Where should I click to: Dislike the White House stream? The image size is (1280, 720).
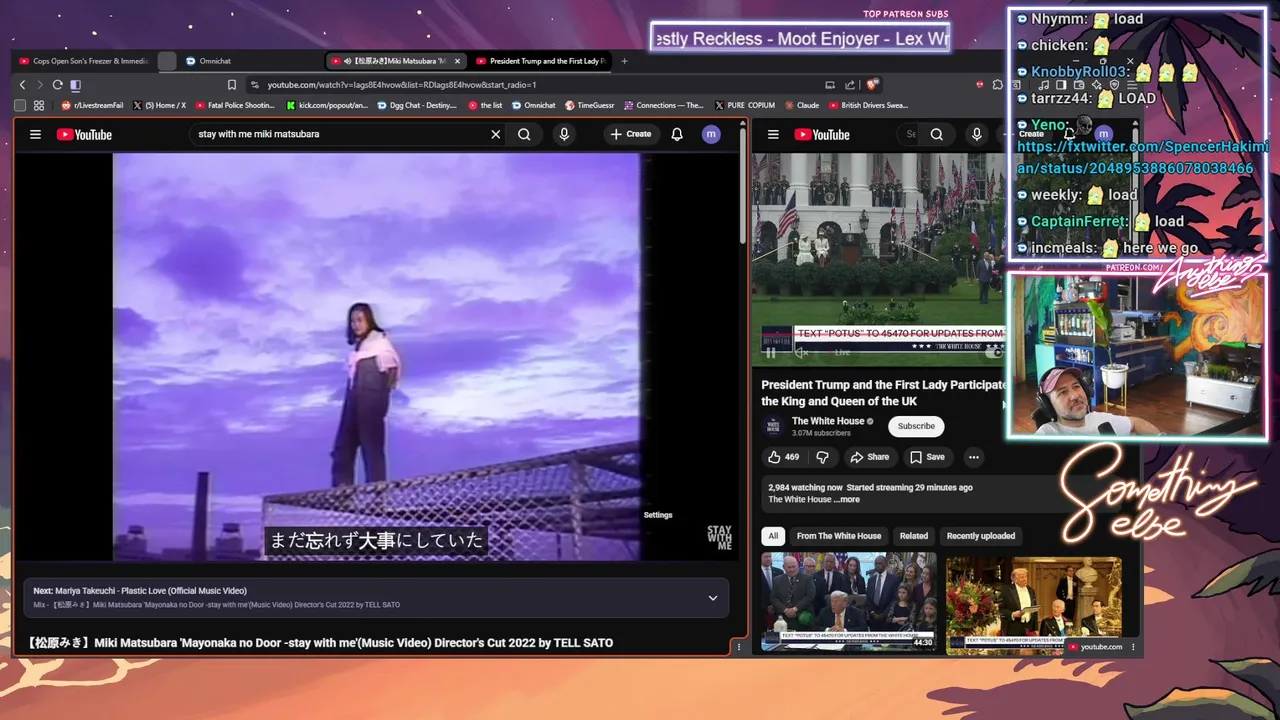[823, 457]
